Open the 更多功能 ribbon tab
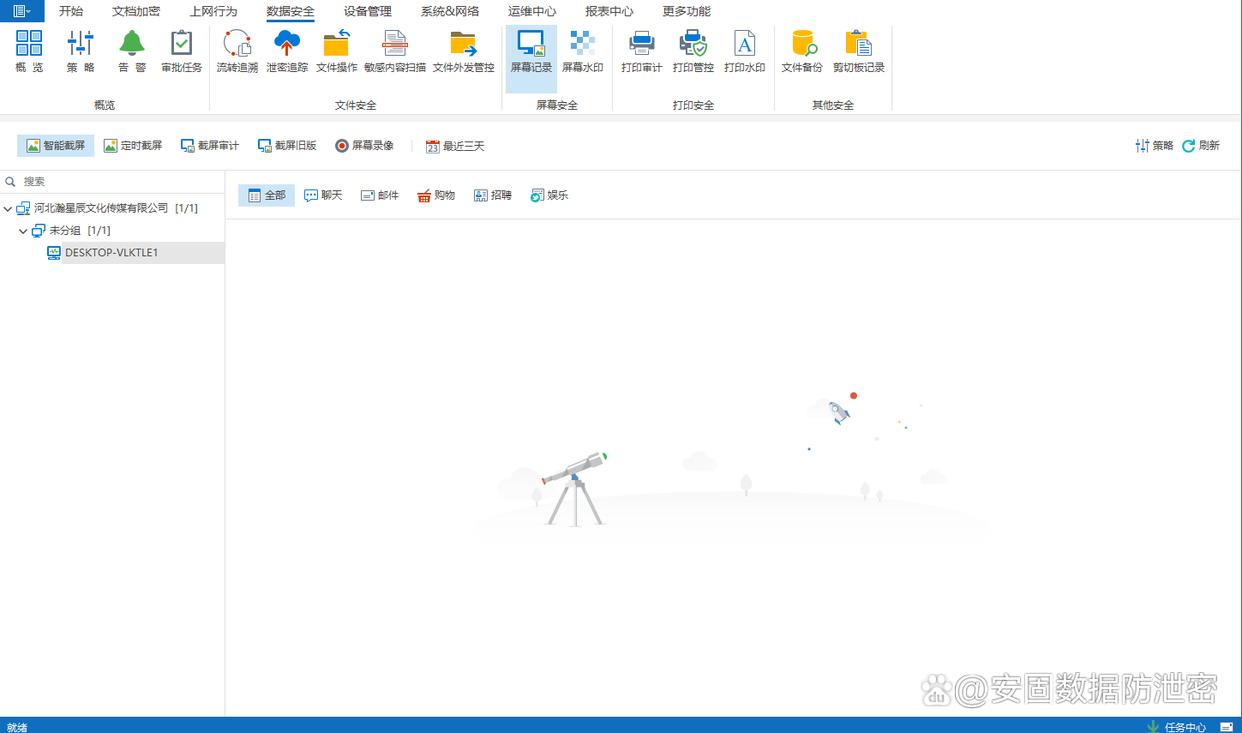1242x733 pixels. [686, 11]
